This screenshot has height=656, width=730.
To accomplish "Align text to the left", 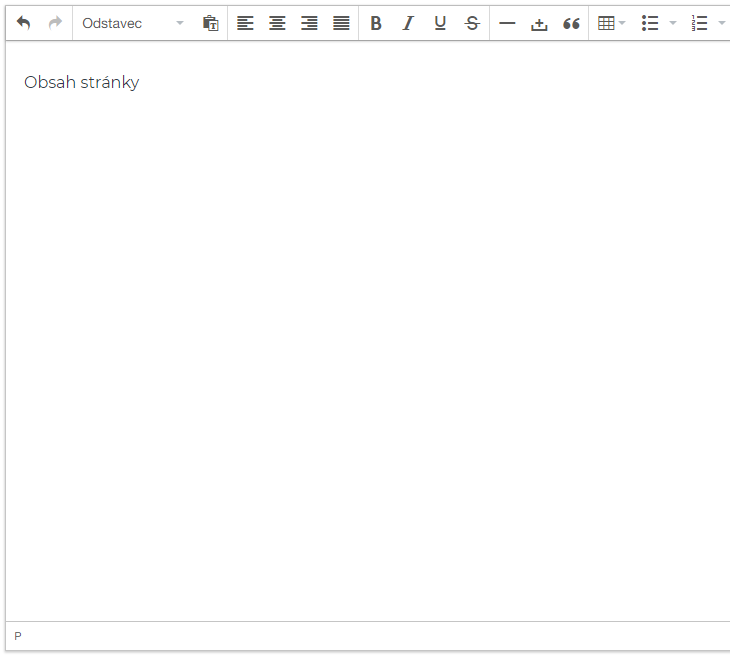I will tap(245, 23).
